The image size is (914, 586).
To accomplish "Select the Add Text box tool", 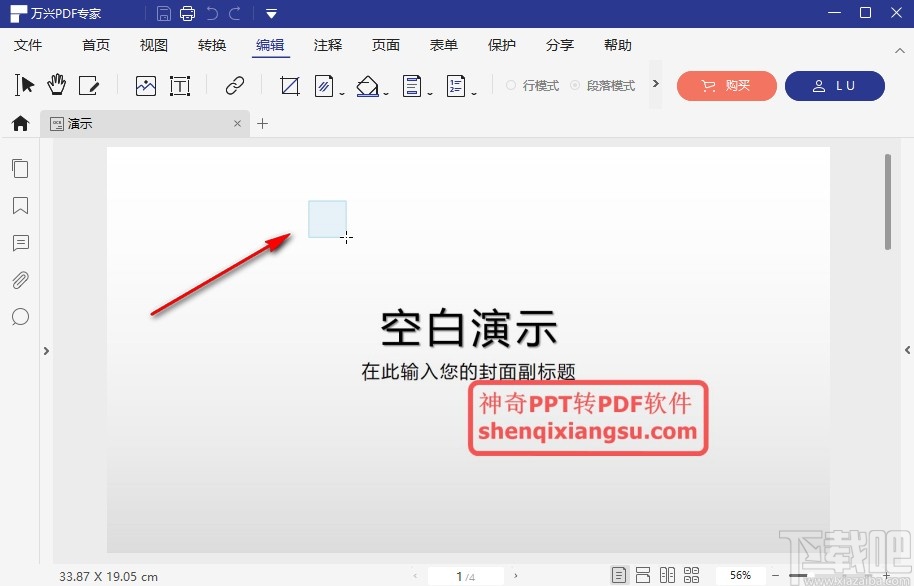I will coord(180,86).
